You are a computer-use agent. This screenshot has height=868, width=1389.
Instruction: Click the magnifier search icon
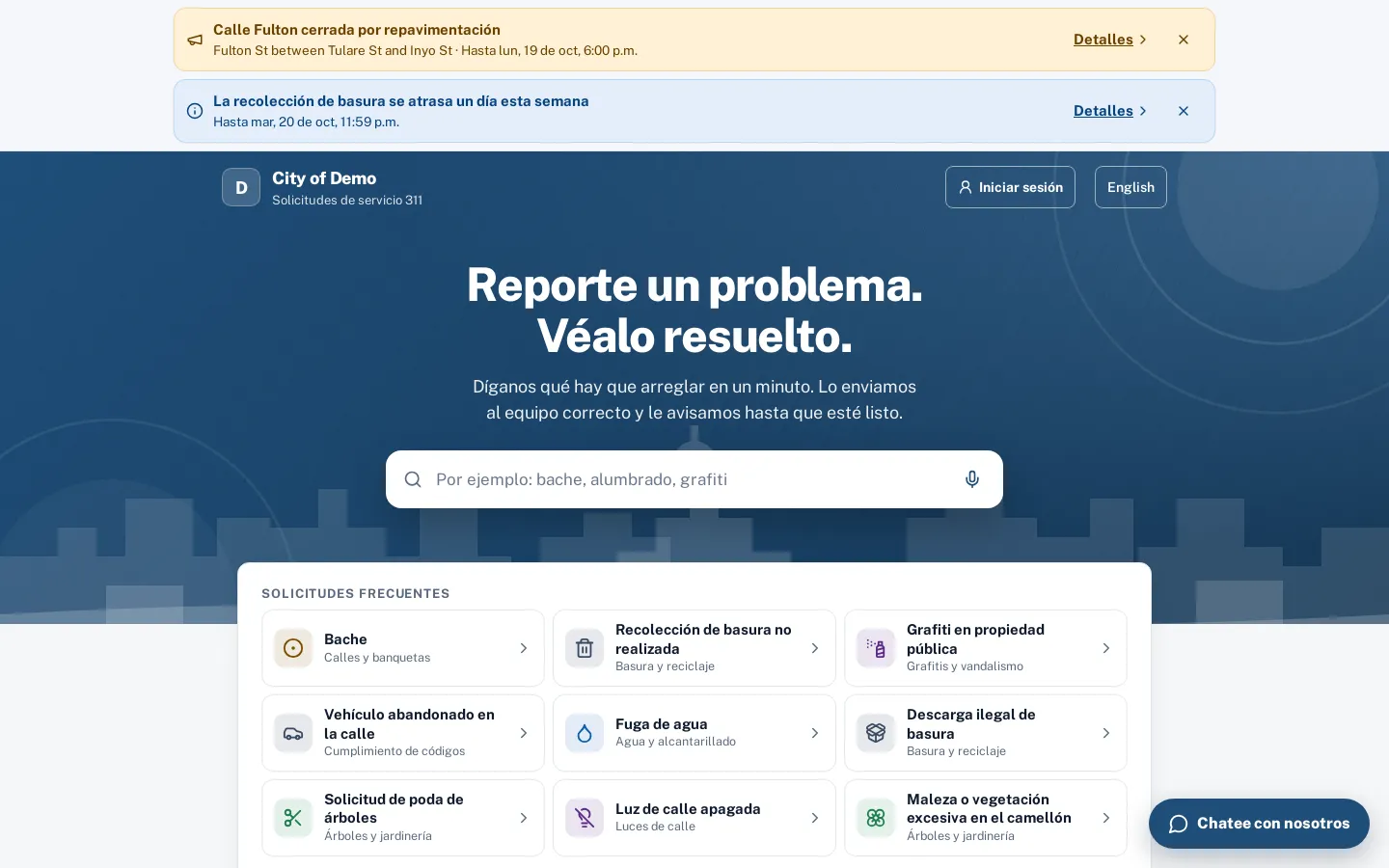coord(413,479)
